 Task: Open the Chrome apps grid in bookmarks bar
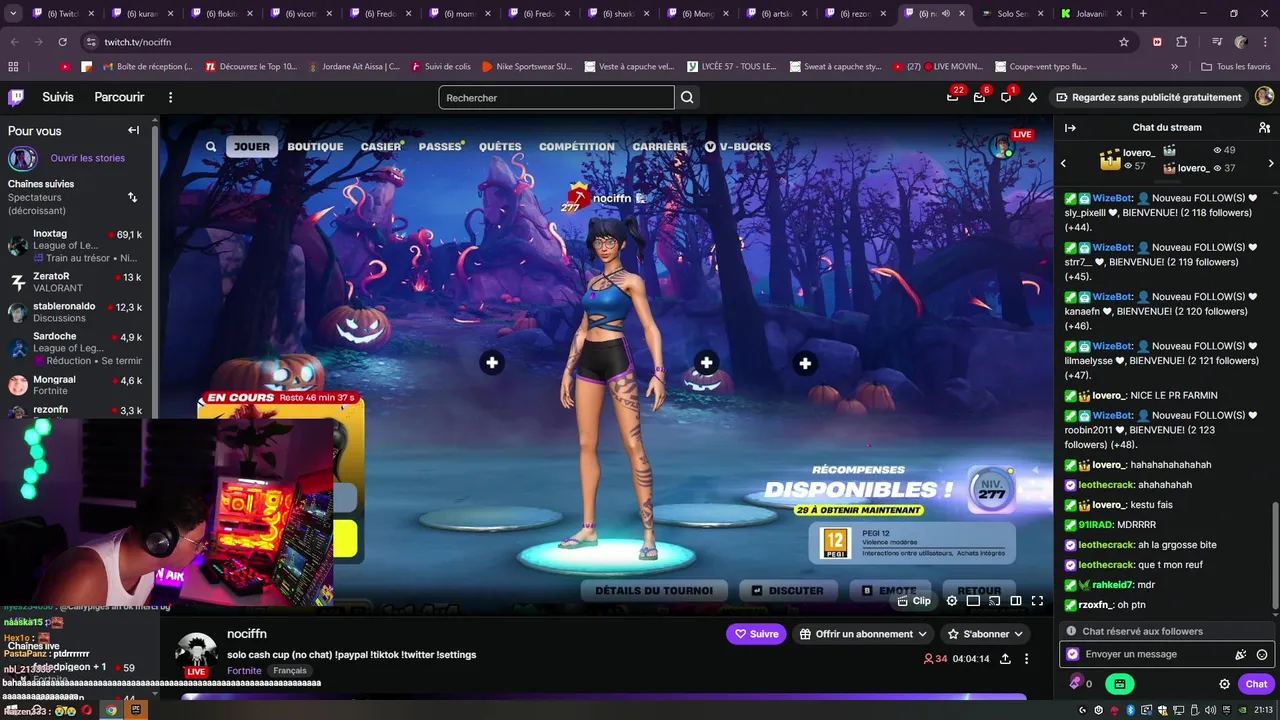13,66
